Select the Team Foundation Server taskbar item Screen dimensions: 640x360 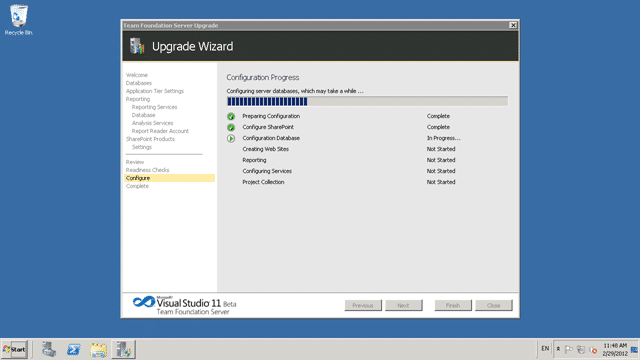124,349
